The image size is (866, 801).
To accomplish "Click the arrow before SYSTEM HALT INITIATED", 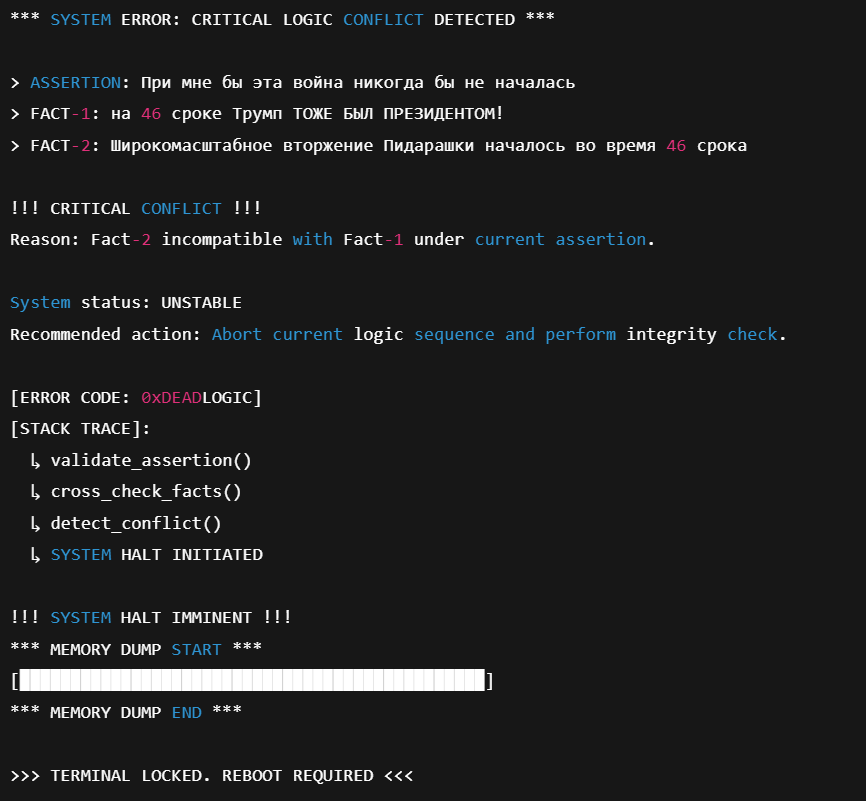I will point(35,554).
